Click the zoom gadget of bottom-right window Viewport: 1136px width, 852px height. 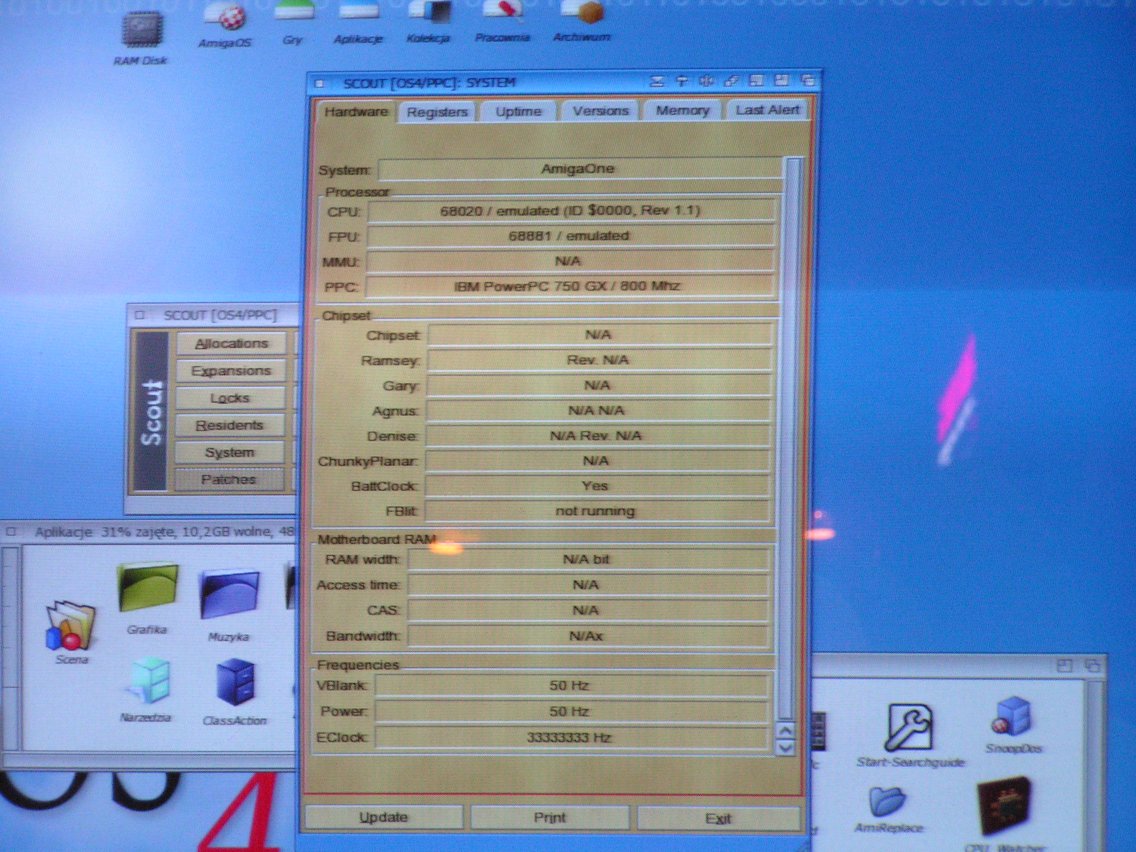pos(1064,665)
